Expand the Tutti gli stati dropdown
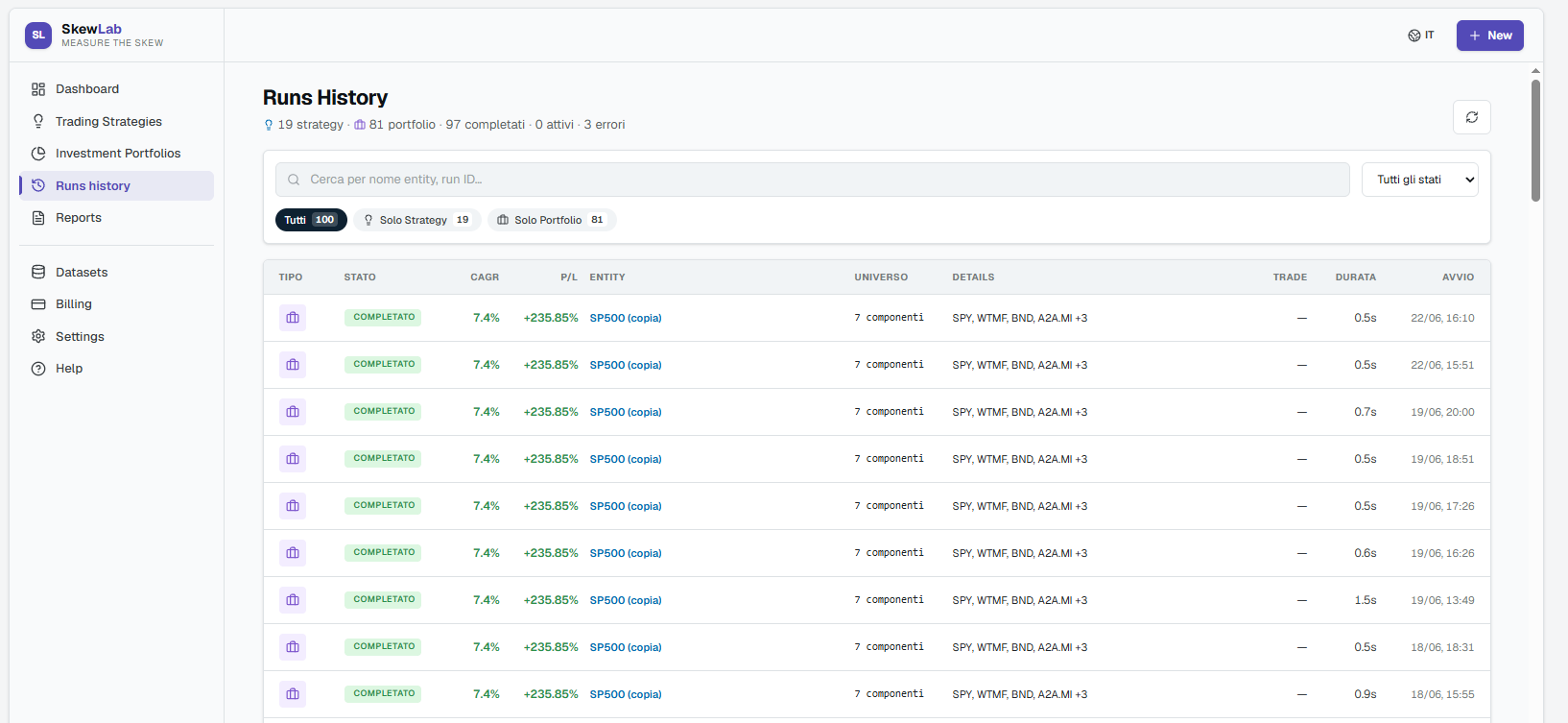Image resolution: width=1568 pixels, height=723 pixels. pyautogui.click(x=1419, y=180)
